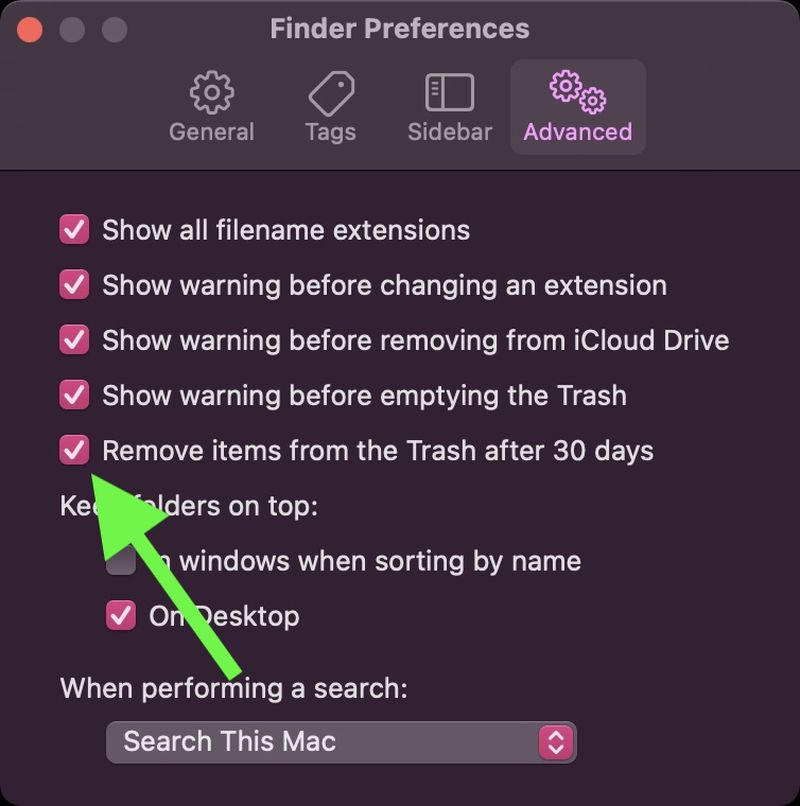Enable folders on top when sorting by name
Viewport: 800px width, 806px height.
click(120, 561)
